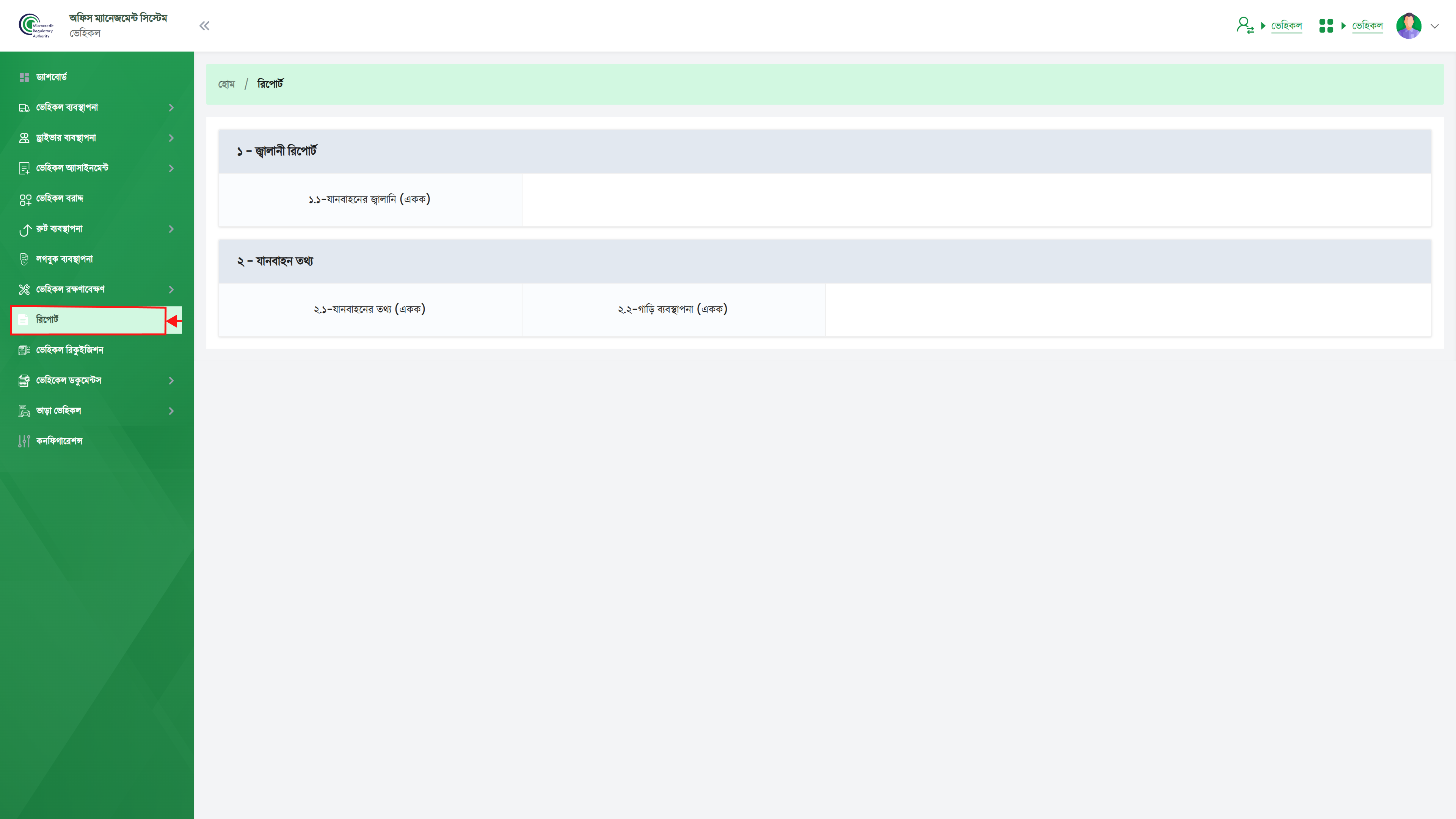Click হোম breadcrumb link
The width and height of the screenshot is (1456, 819).
pos(226,84)
